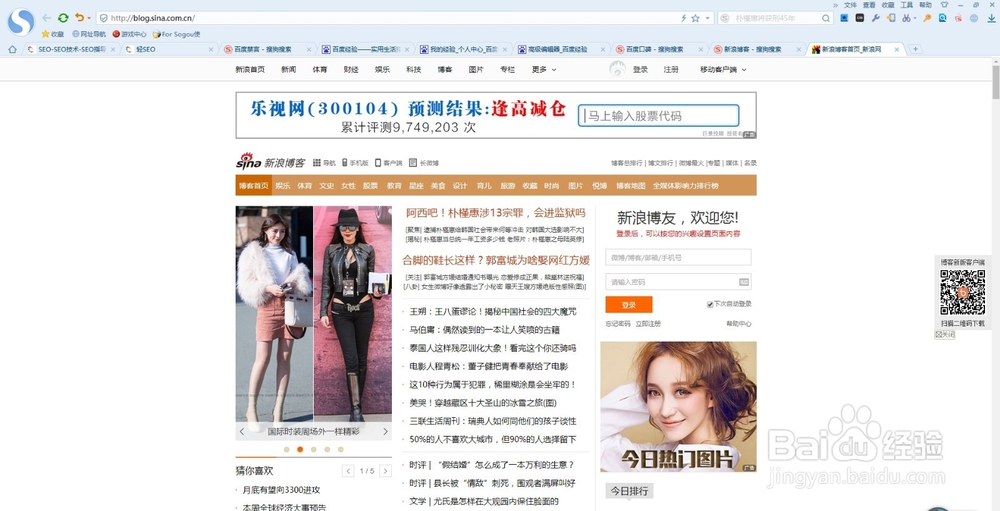Open the scissors tool dropdown arrow
This screenshot has width=1000, height=511.
tap(915, 19)
